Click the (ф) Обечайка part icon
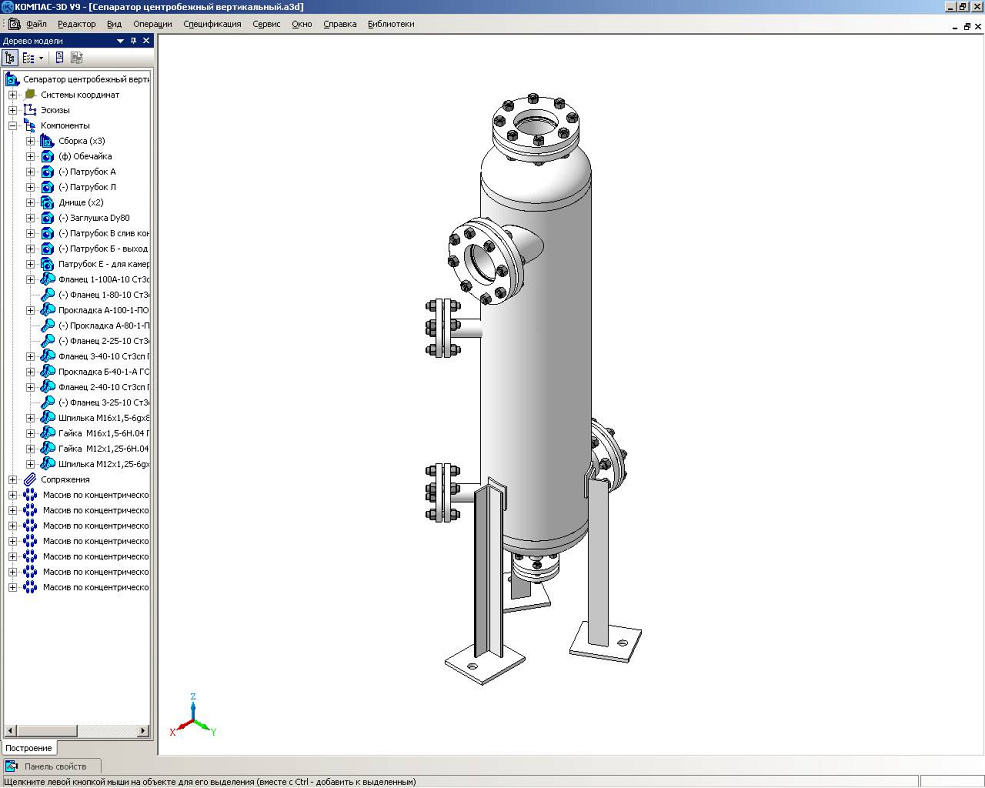This screenshot has width=985, height=788. click(47, 157)
